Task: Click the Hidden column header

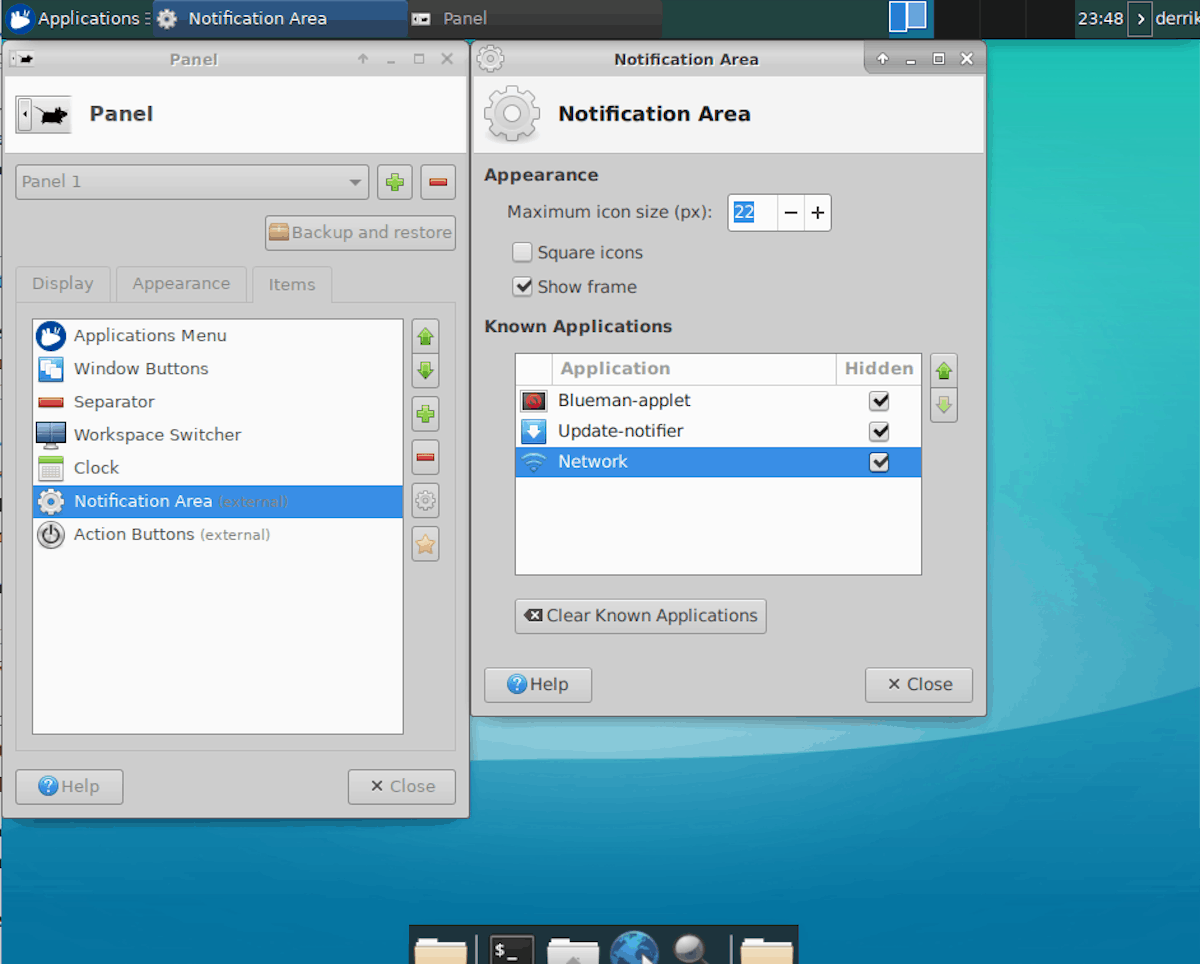Action: click(879, 369)
